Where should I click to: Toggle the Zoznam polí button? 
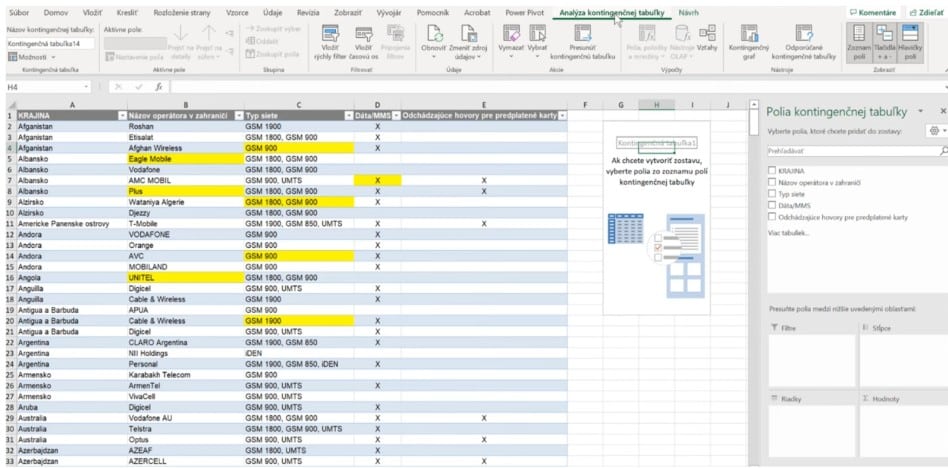[x=859, y=42]
